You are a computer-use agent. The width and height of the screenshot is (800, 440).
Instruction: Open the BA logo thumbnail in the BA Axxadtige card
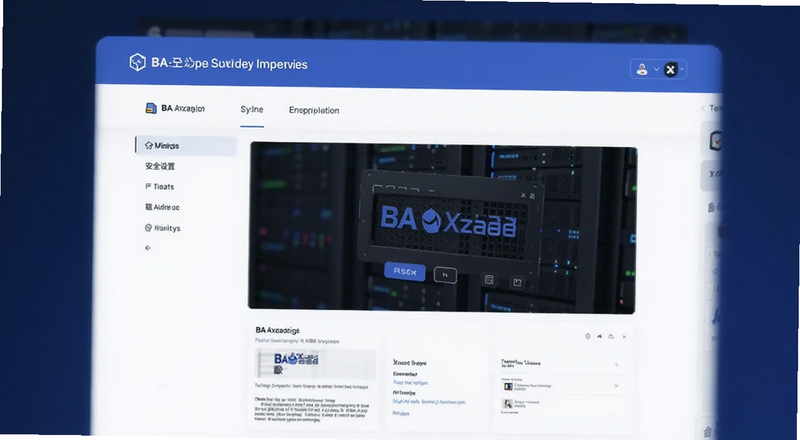[315, 363]
